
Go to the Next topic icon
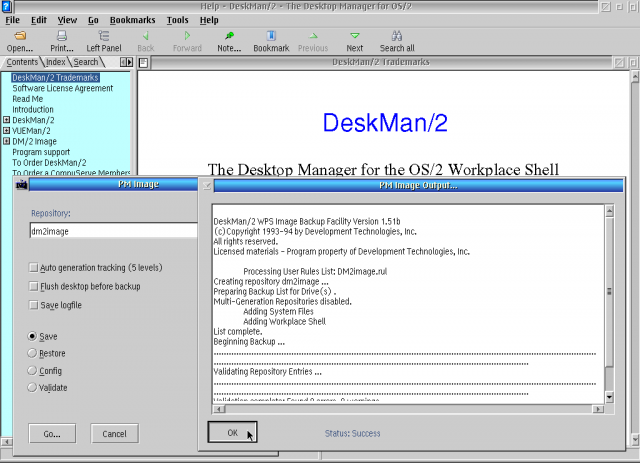coord(355,36)
